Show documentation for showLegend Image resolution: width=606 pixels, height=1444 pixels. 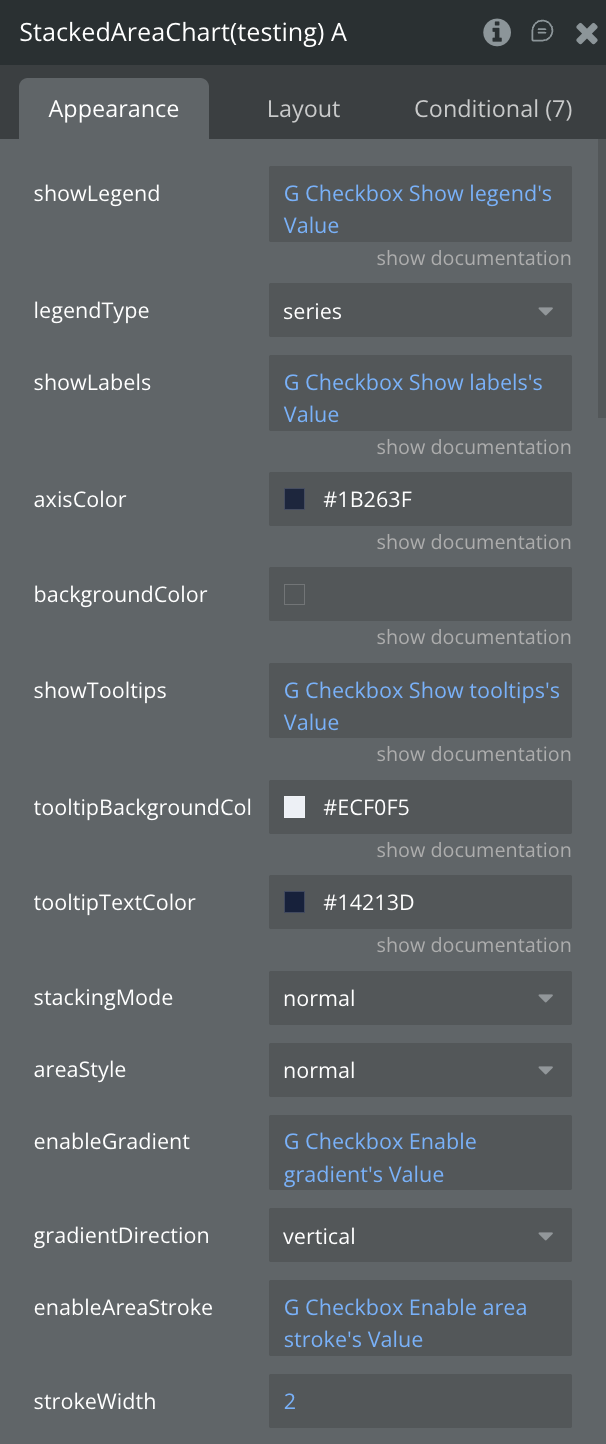point(473,258)
